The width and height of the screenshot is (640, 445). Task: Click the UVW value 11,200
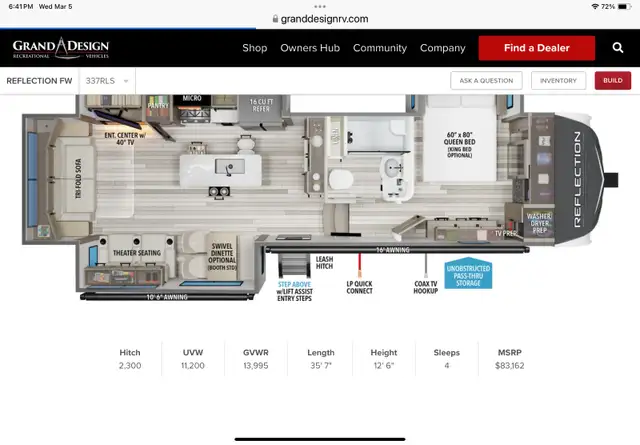click(193, 365)
